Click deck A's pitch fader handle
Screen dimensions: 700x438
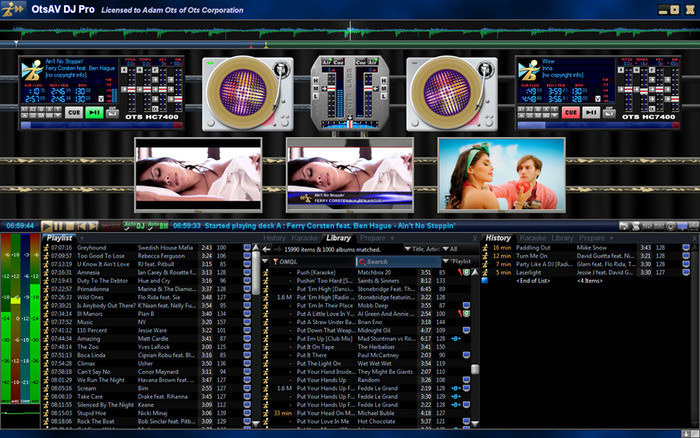pyautogui.click(x=131, y=89)
